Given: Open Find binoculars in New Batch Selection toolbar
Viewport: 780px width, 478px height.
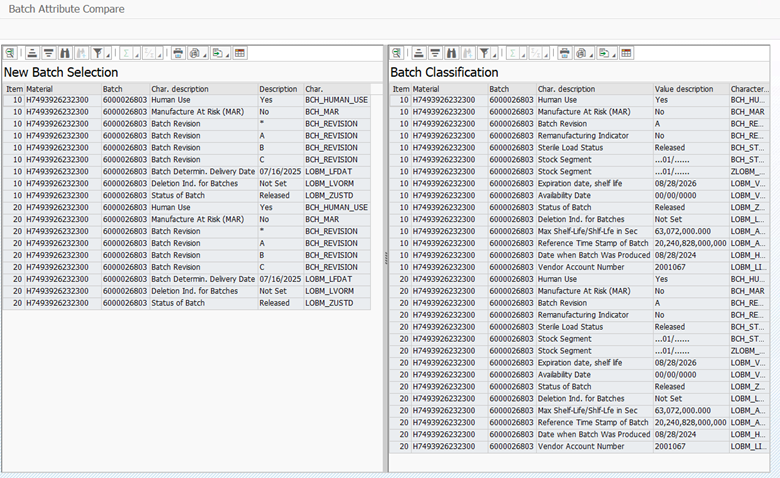Looking at the screenshot, I should [65, 53].
